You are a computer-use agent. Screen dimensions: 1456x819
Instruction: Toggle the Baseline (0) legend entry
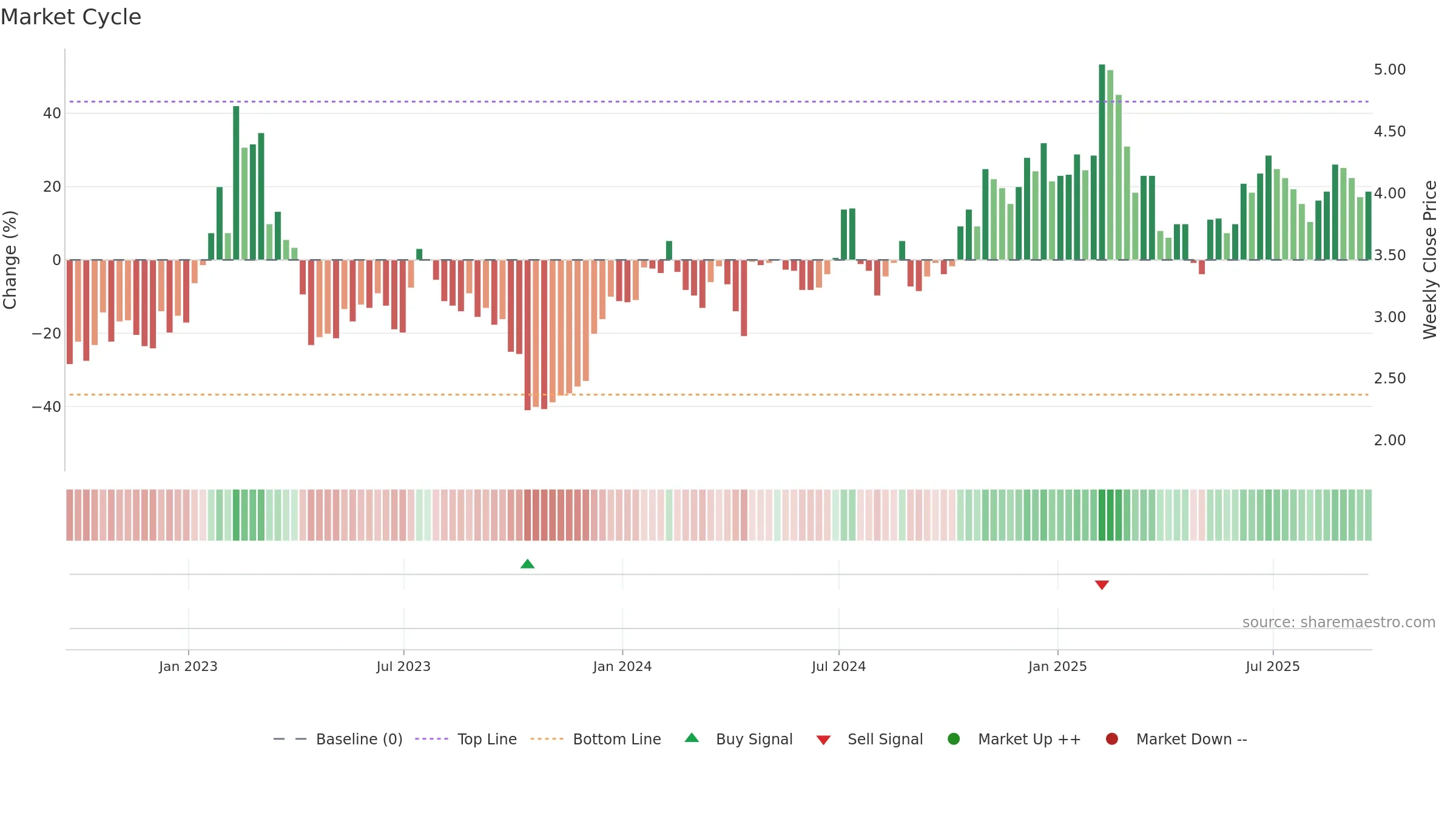click(338, 740)
